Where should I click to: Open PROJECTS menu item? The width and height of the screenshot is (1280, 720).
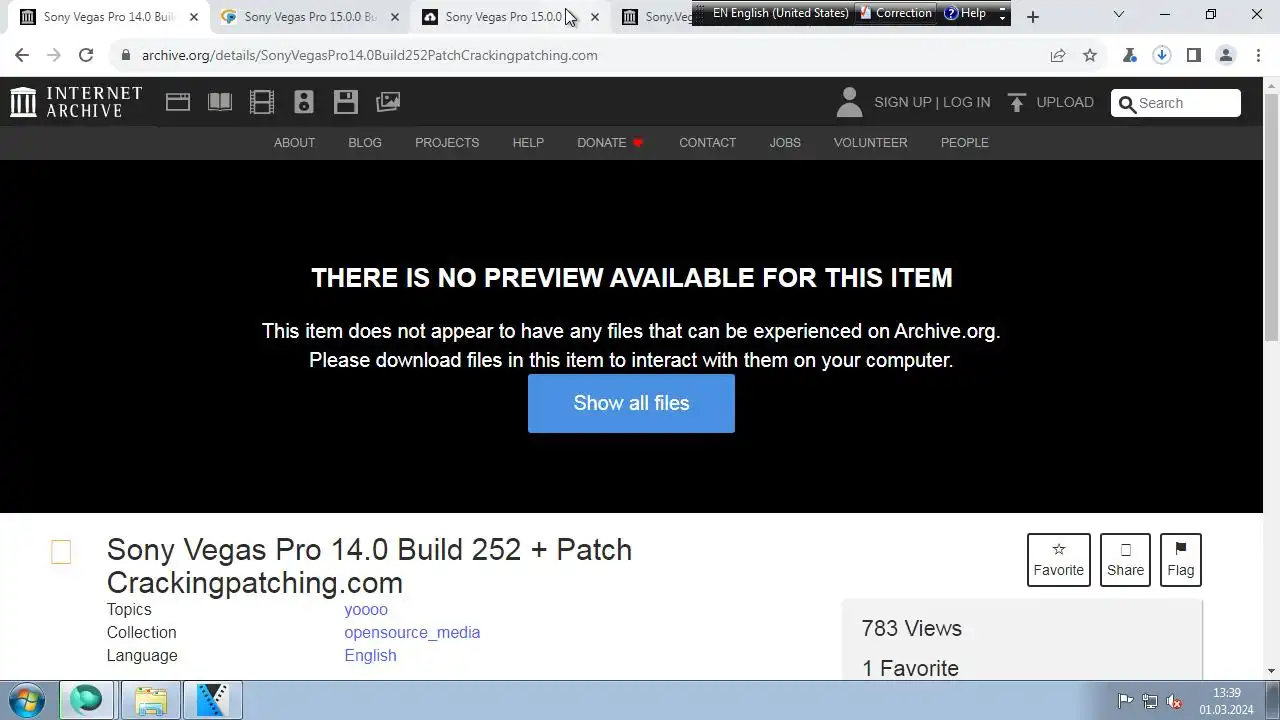click(x=447, y=143)
